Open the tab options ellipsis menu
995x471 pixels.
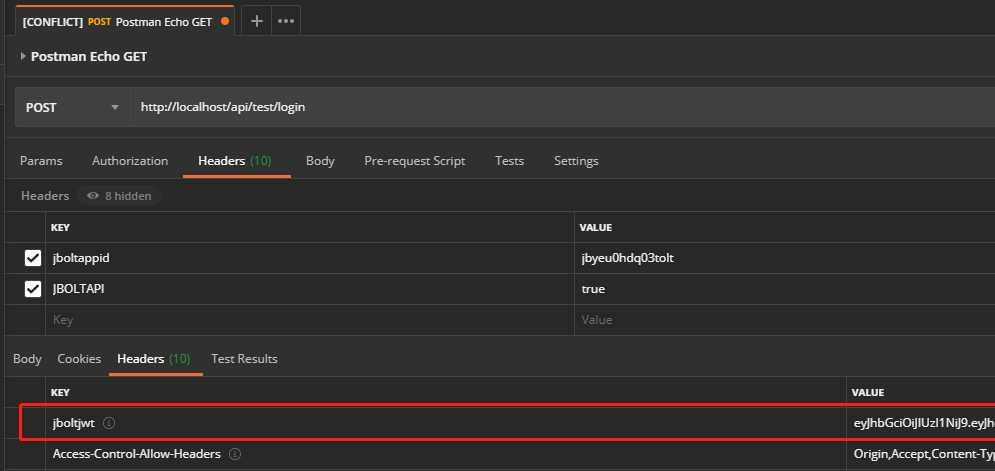pos(285,21)
